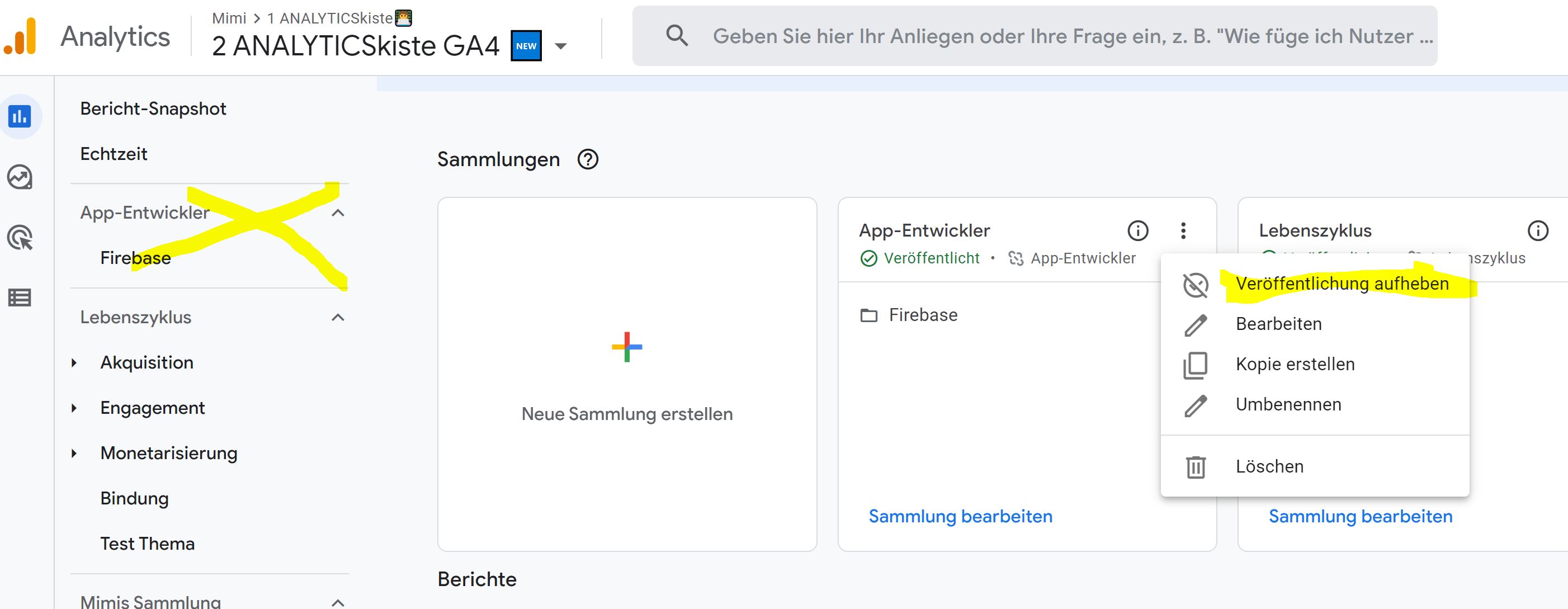Screen dimensions: 1568x609
Task: Open the property switcher dropdown arrow
Action: [561, 46]
